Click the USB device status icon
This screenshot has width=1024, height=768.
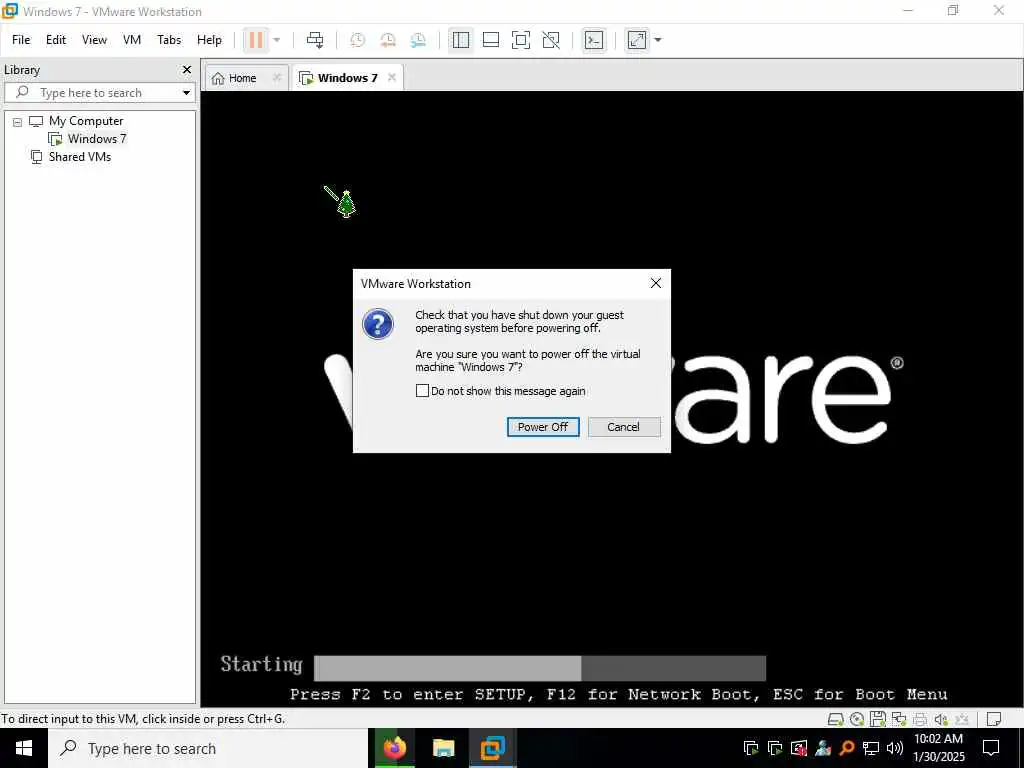[x=961, y=719]
